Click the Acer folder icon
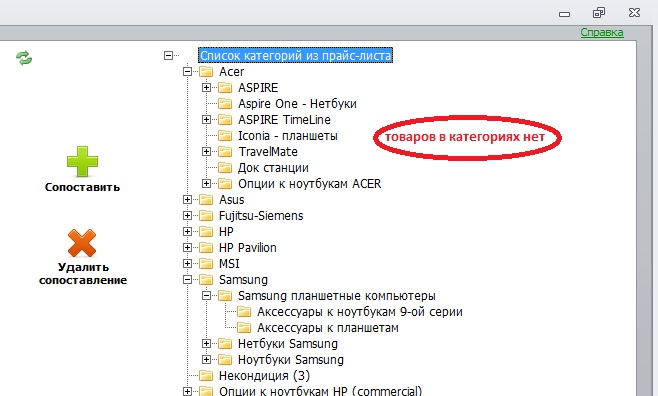Viewport: 658px width, 396px height. [206, 72]
